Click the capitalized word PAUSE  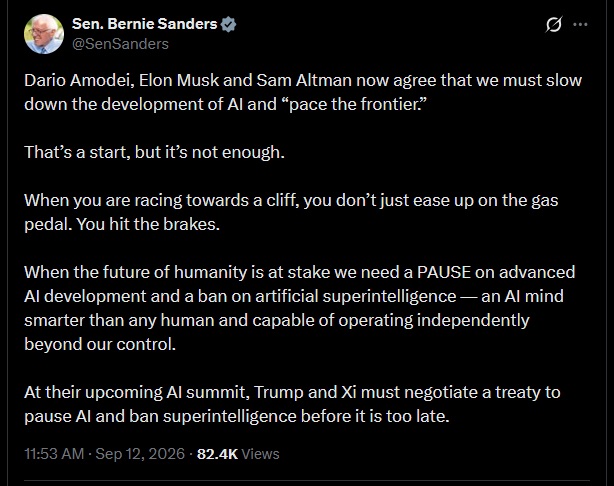pos(444,272)
